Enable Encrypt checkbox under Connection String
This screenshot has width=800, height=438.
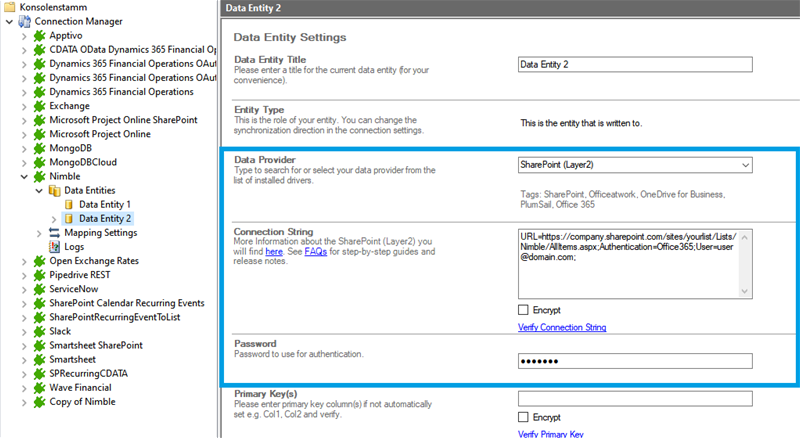524,310
